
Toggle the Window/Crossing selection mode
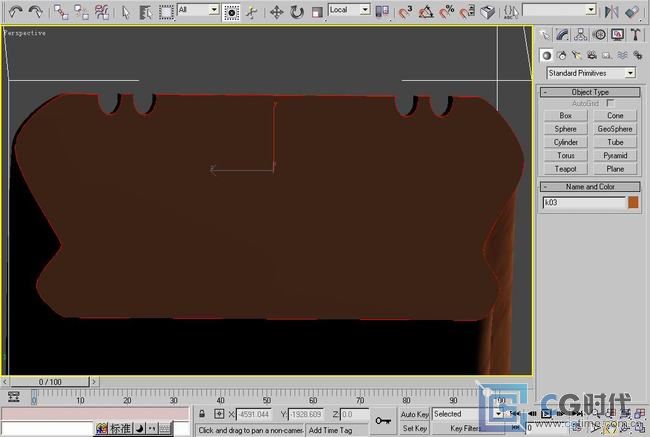click(x=231, y=12)
